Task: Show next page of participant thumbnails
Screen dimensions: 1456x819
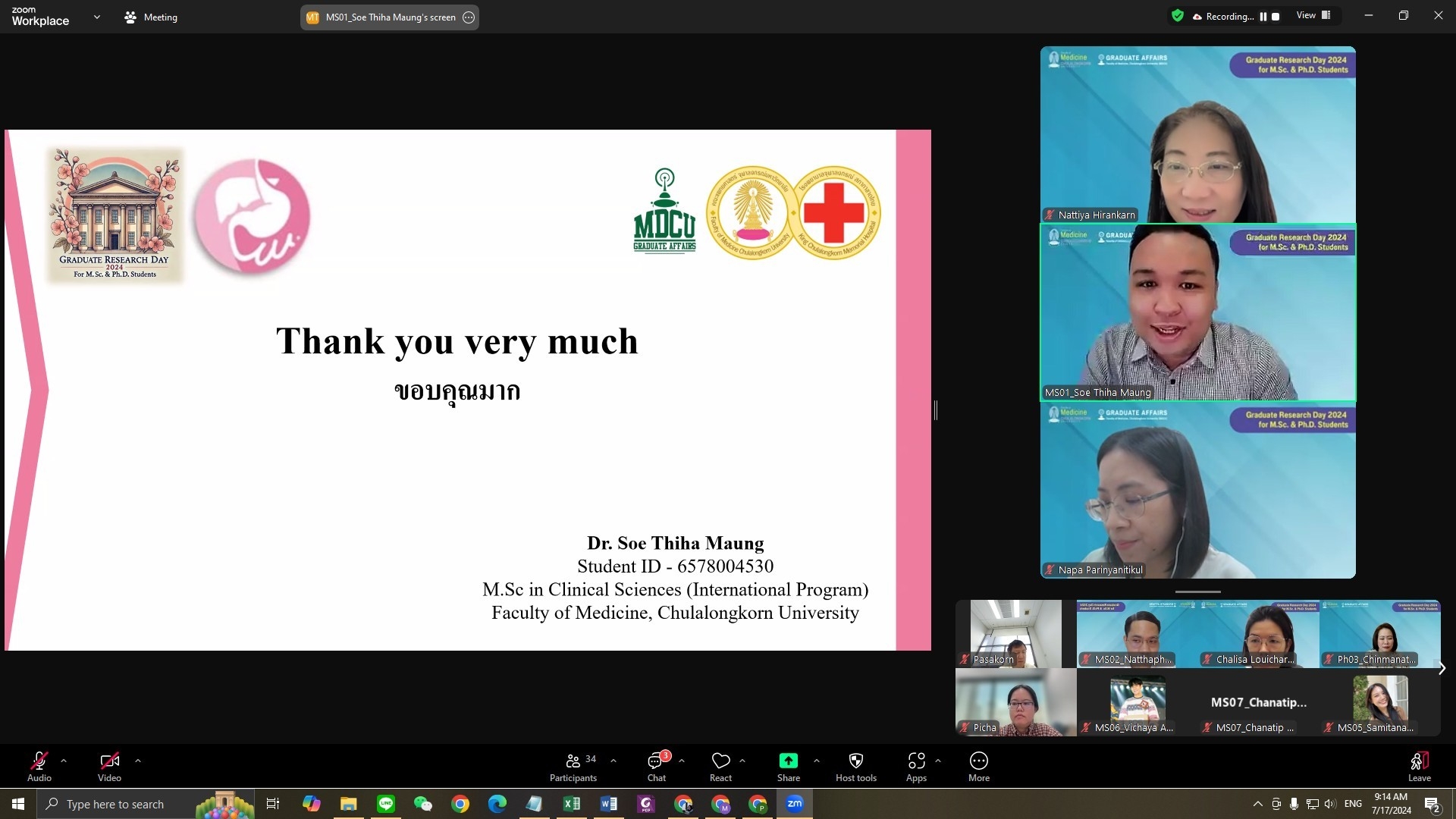Action: [x=1442, y=668]
